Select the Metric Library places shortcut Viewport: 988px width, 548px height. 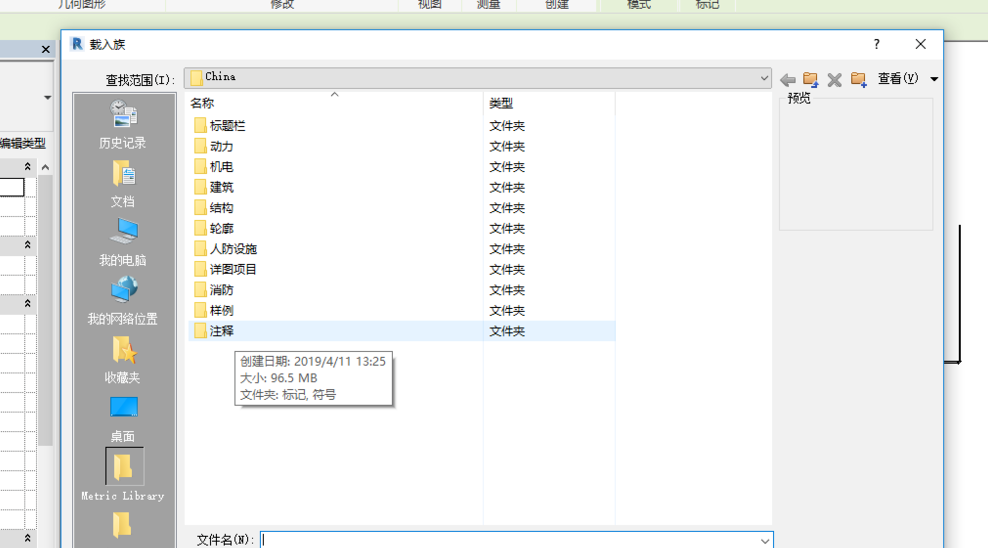124,467
